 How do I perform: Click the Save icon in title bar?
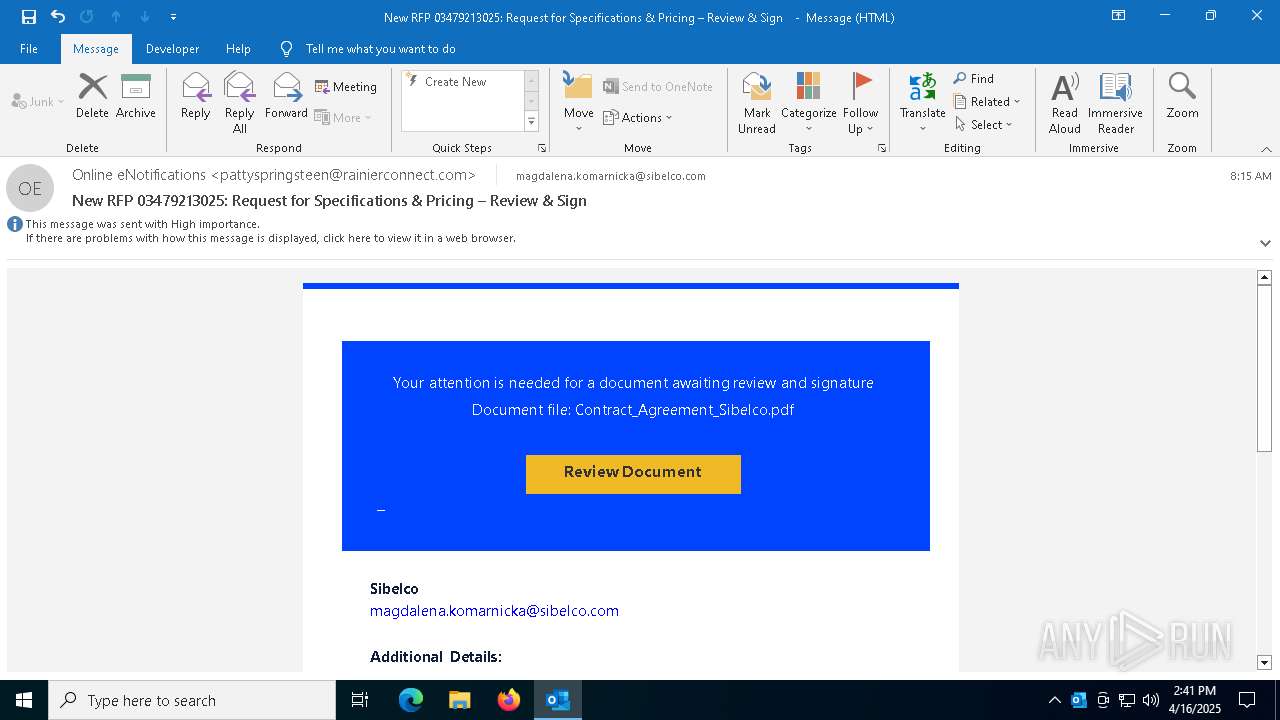(29, 17)
